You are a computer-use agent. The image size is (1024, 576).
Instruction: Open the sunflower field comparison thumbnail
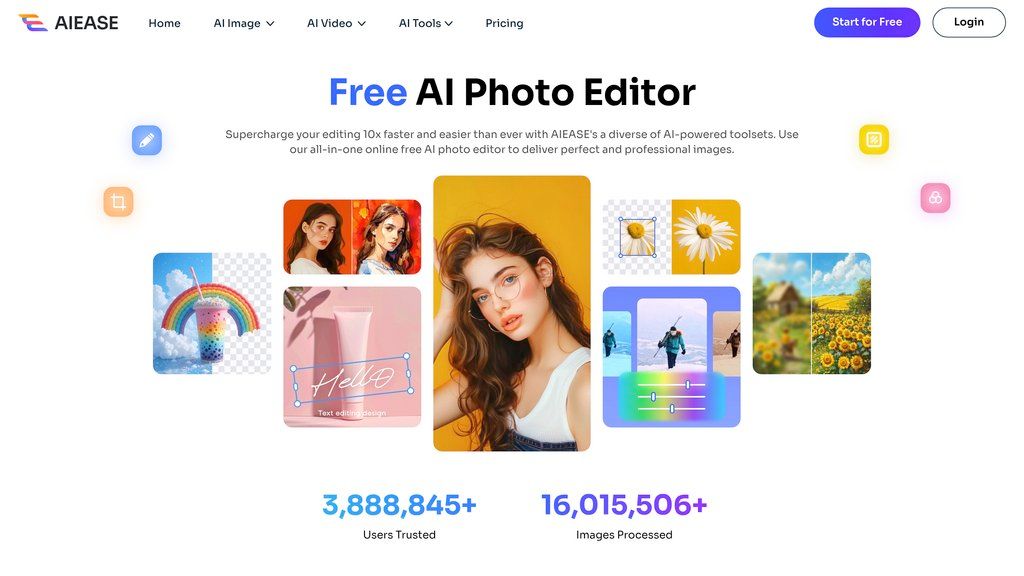click(812, 313)
